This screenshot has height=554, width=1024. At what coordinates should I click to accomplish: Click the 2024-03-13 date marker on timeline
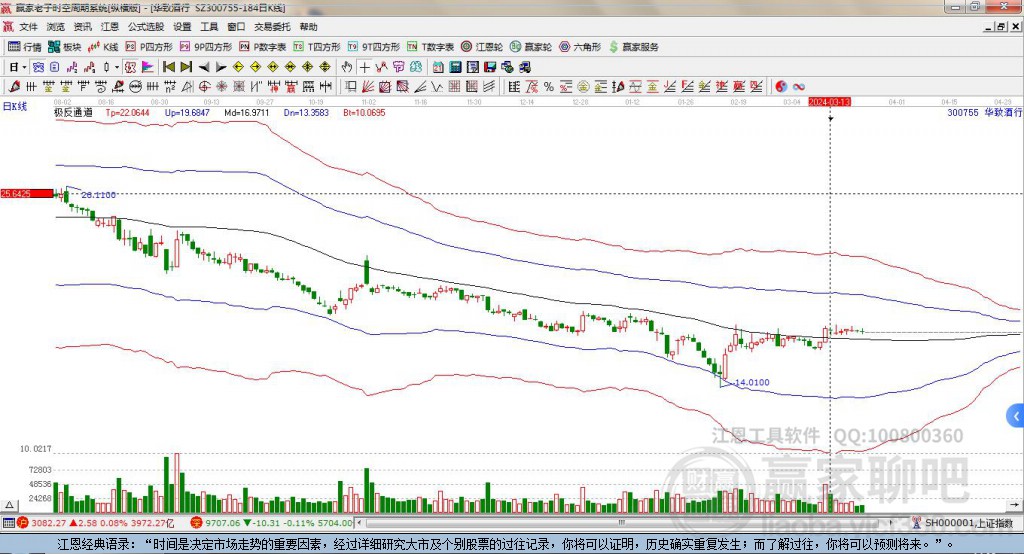(x=829, y=102)
